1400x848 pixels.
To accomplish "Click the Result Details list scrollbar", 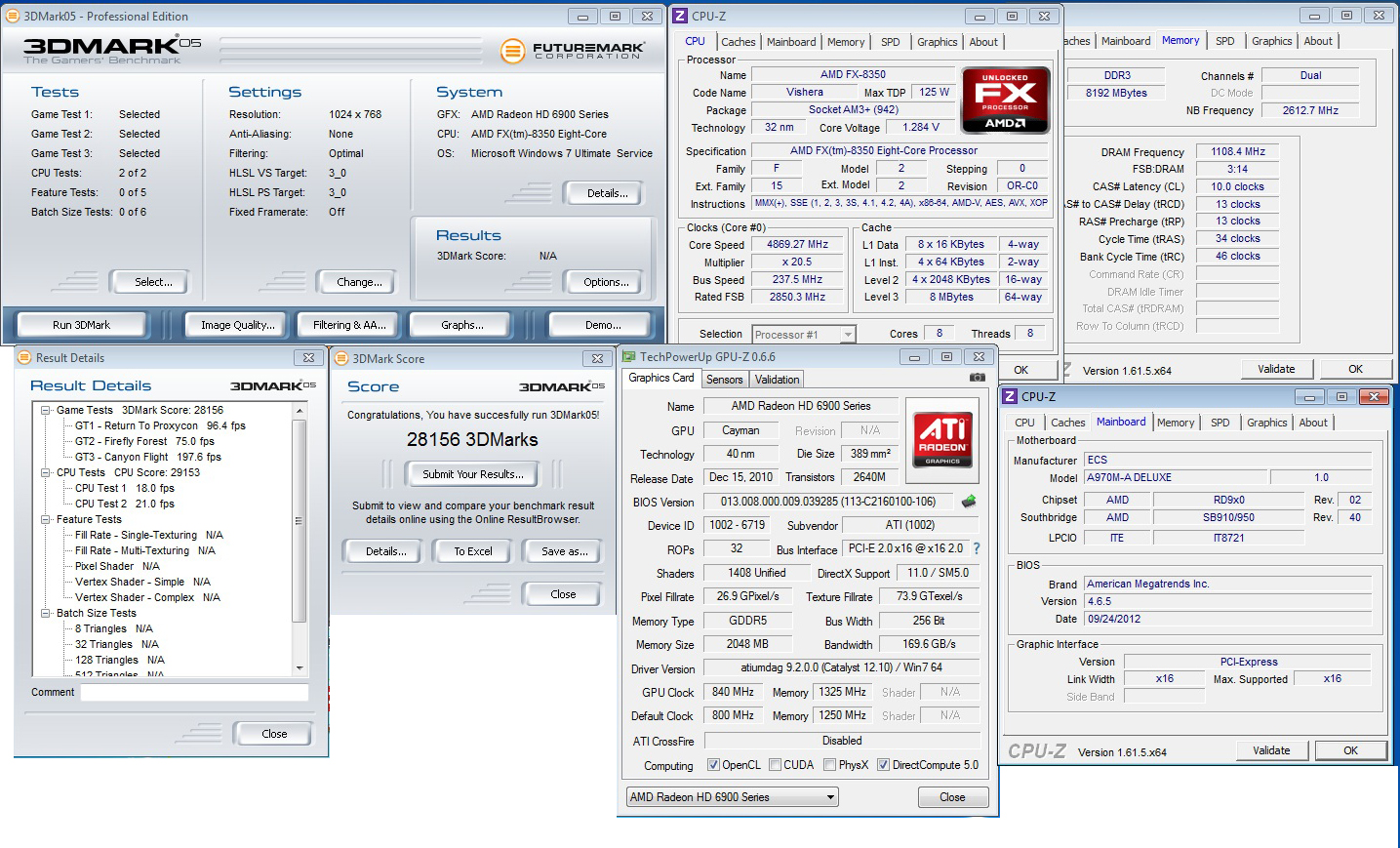I will (300, 539).
